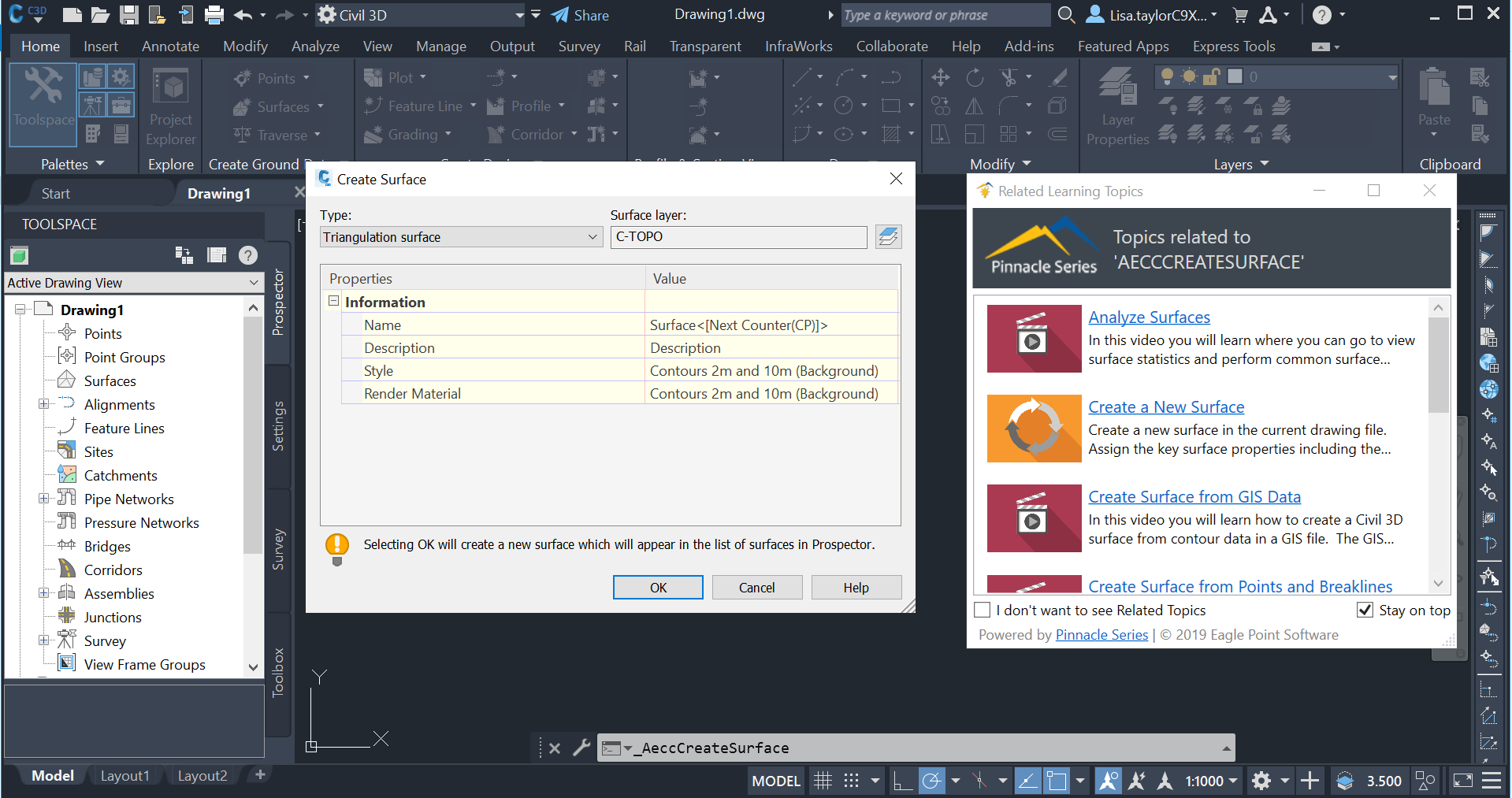Open the Autodesk App Store cart icon
Image resolution: width=1512 pixels, height=798 pixels.
(1240, 15)
